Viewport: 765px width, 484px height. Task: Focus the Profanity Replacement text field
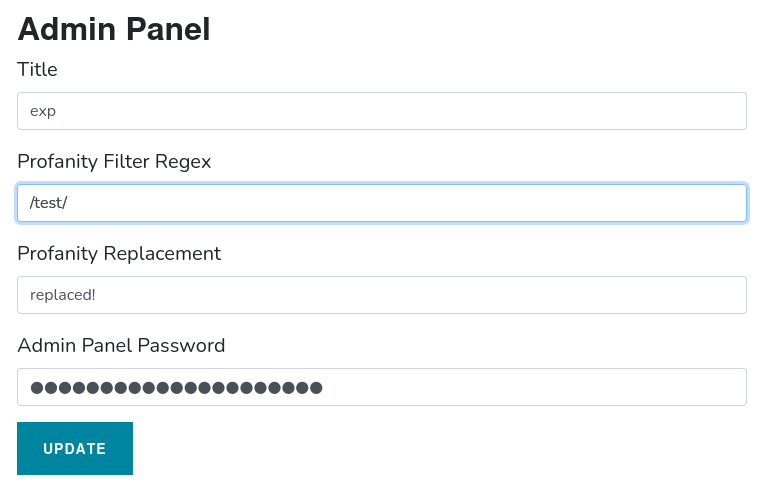click(382, 295)
